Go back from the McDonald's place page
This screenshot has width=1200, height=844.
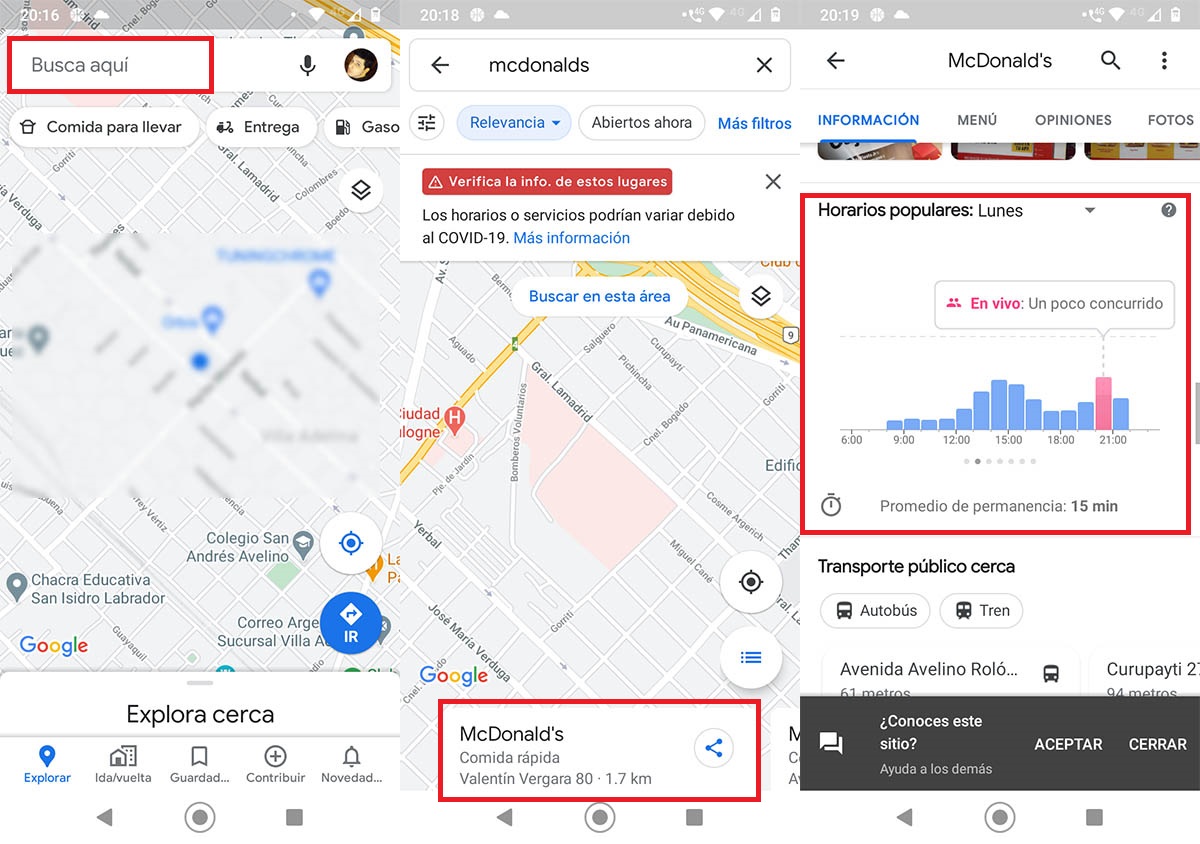pyautogui.click(x=836, y=61)
